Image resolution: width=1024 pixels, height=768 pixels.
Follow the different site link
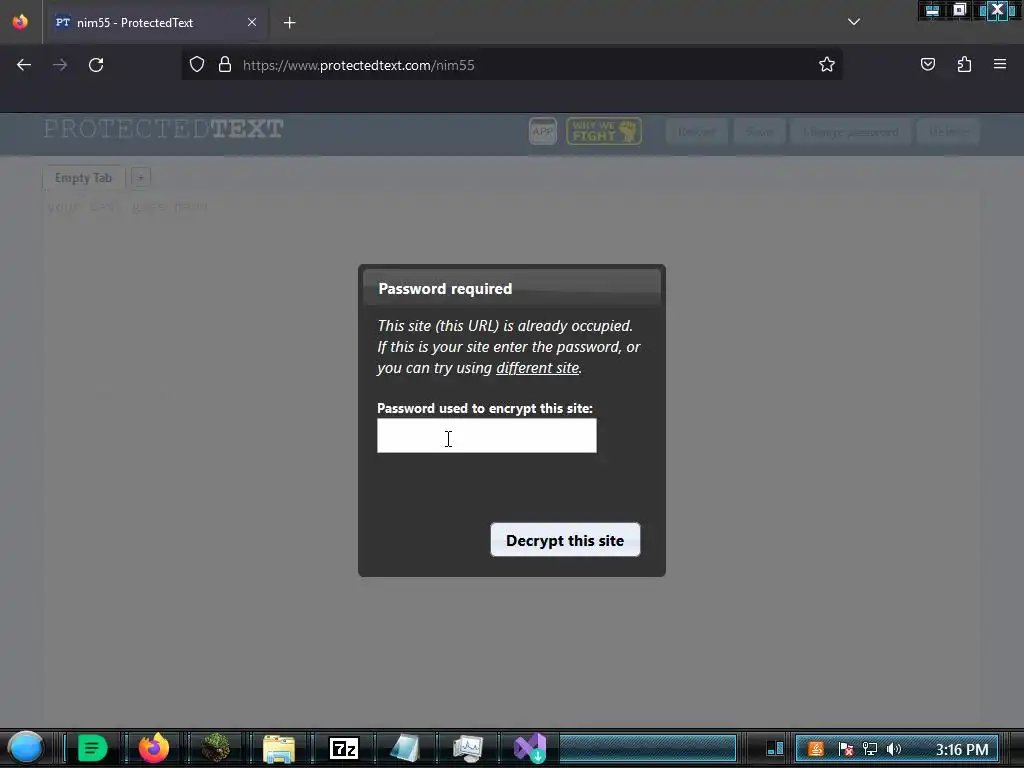tap(537, 368)
